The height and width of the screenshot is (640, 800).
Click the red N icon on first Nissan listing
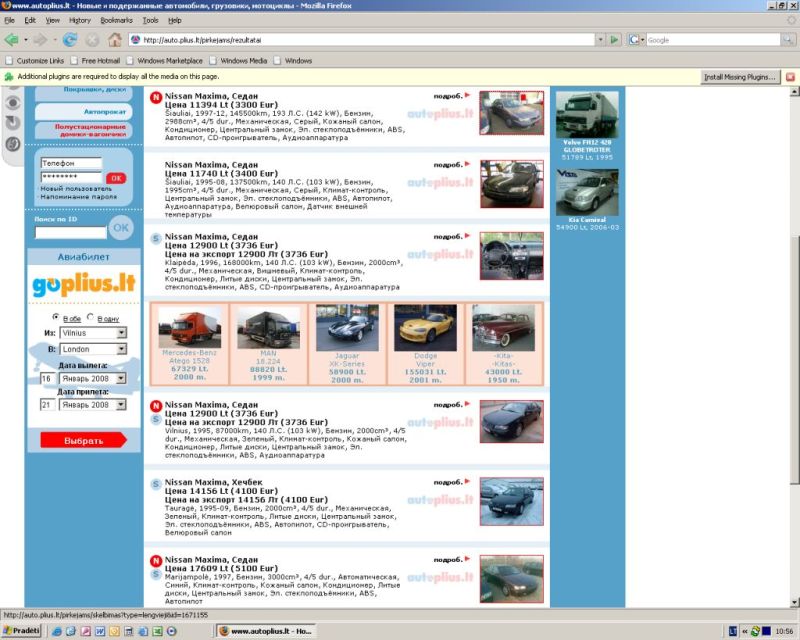pyautogui.click(x=155, y=98)
